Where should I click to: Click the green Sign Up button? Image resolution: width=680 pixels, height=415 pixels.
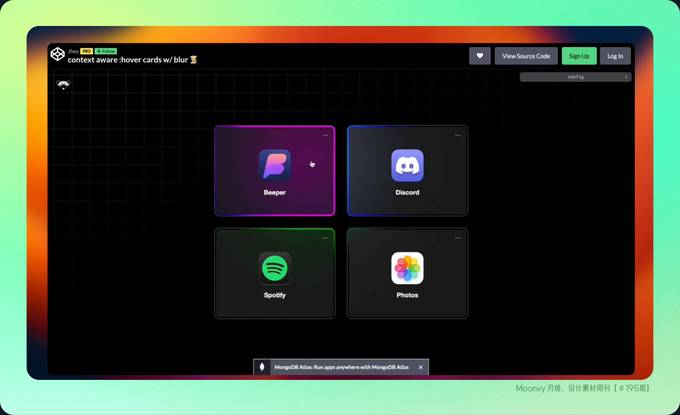pos(579,56)
